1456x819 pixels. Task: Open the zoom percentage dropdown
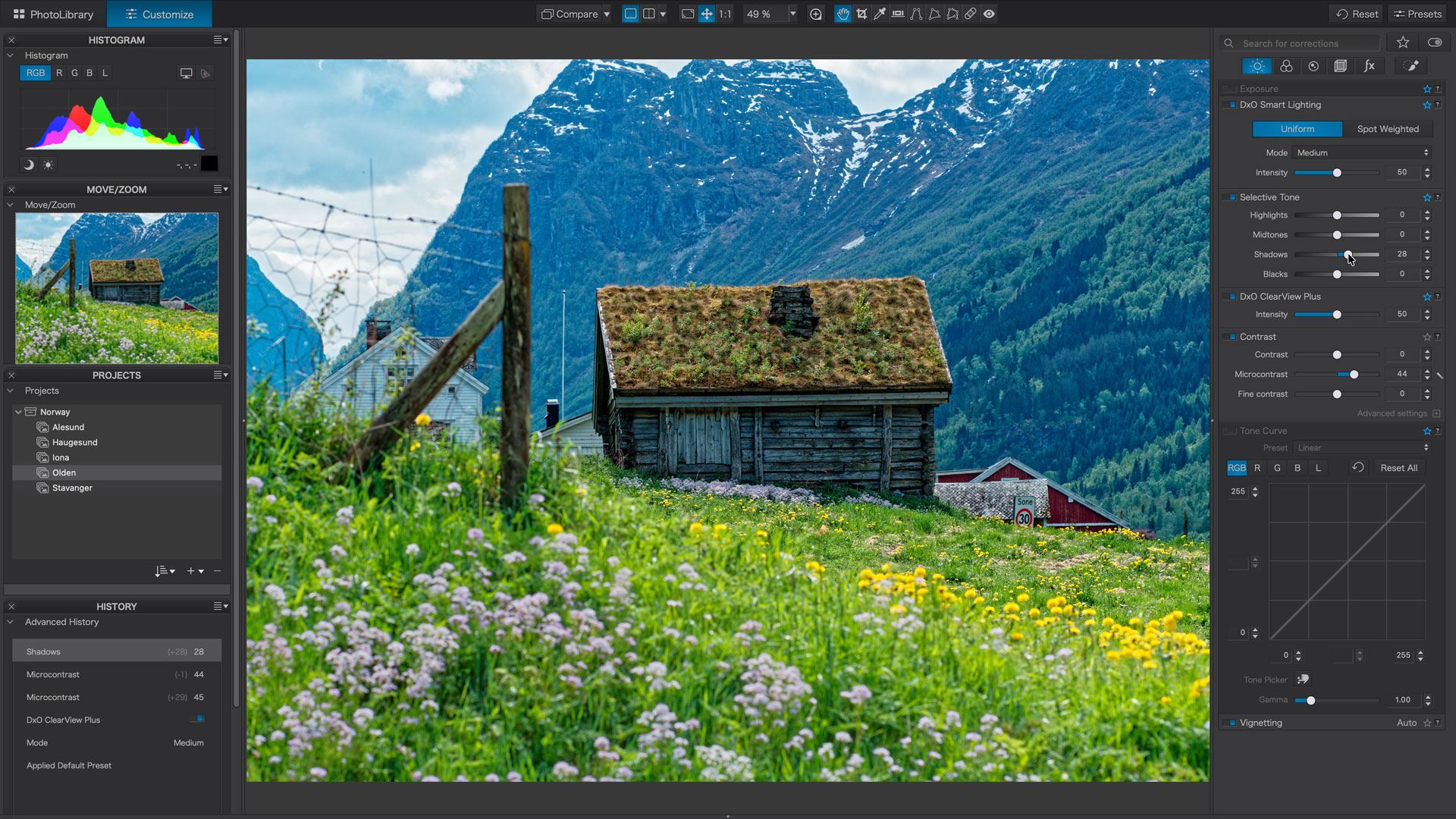[792, 14]
